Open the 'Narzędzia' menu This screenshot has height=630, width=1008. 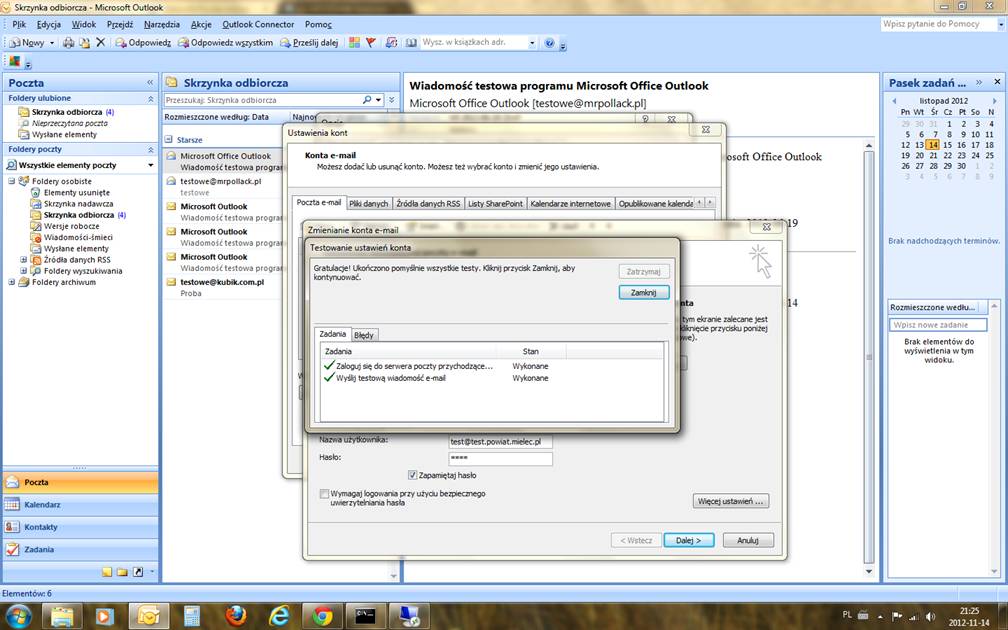[x=161, y=24]
